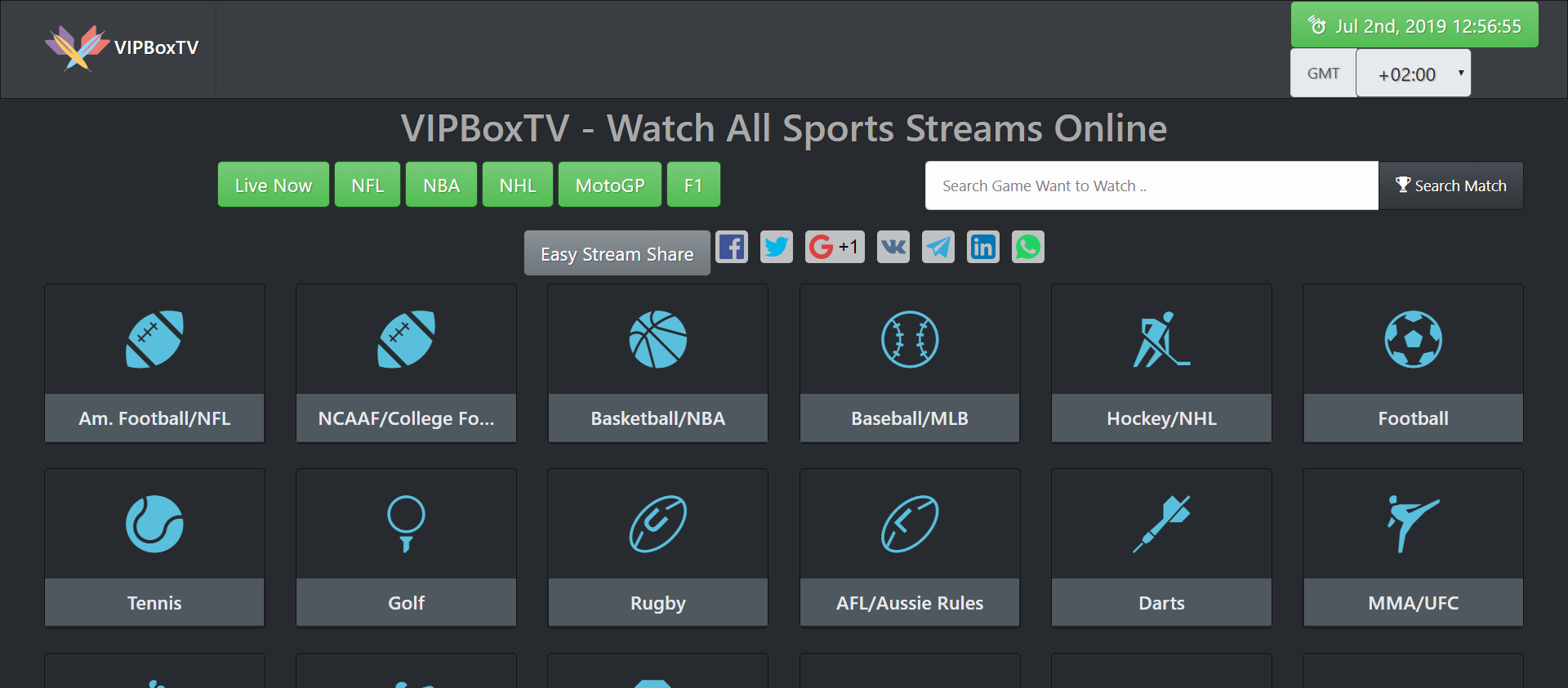Share stream on Facebook icon
Image resolution: width=1568 pixels, height=688 pixels.
[x=732, y=247]
